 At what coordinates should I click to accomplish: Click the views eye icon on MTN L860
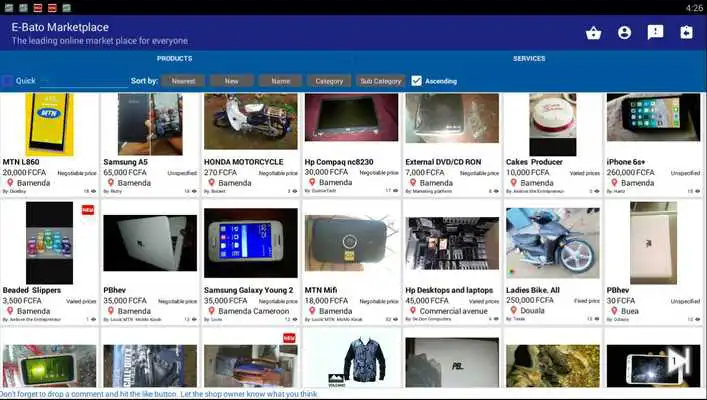pyautogui.click(x=93, y=191)
